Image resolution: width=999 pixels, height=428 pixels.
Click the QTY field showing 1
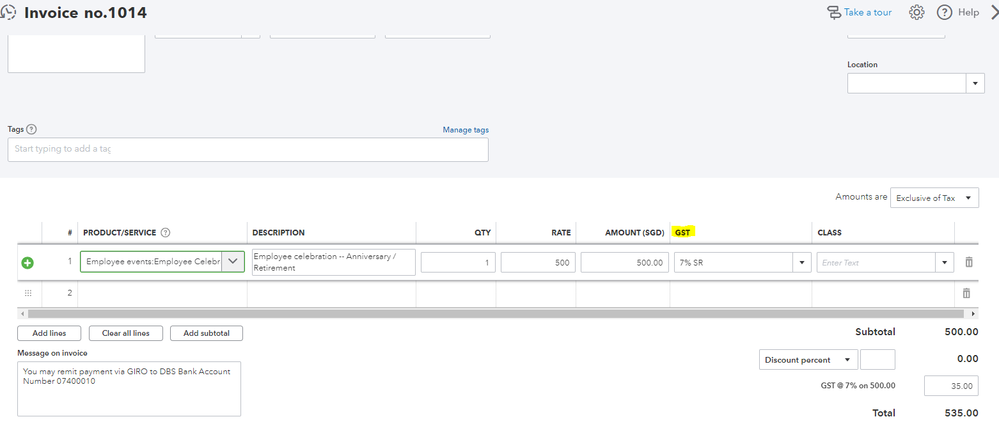coord(458,262)
